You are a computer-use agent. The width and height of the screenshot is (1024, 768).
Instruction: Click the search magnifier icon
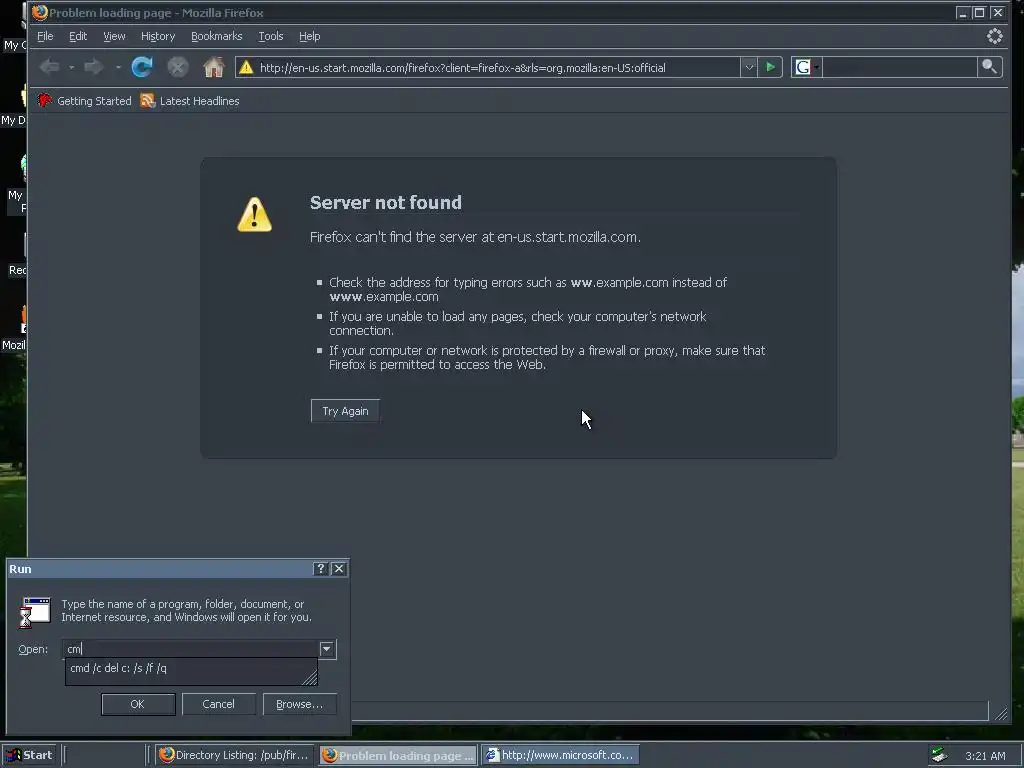point(989,67)
